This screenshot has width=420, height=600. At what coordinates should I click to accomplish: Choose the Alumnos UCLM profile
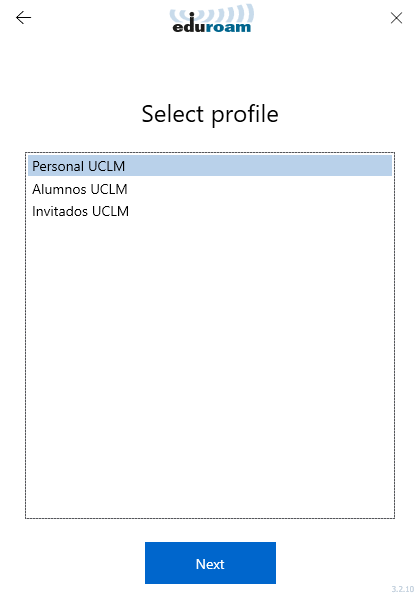210,189
